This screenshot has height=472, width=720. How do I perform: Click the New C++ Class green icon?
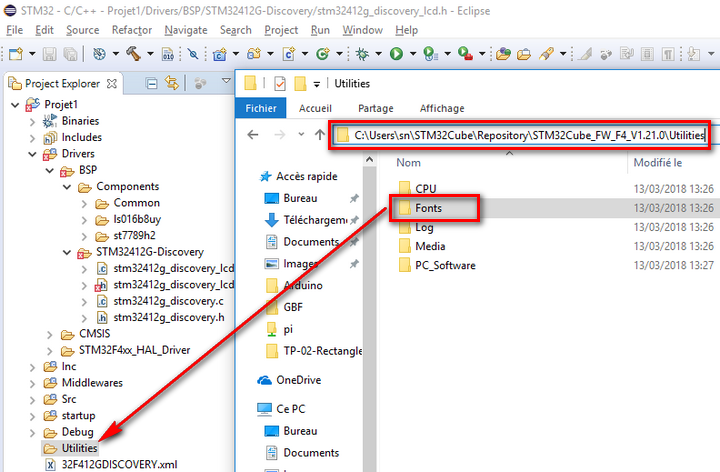[323, 54]
